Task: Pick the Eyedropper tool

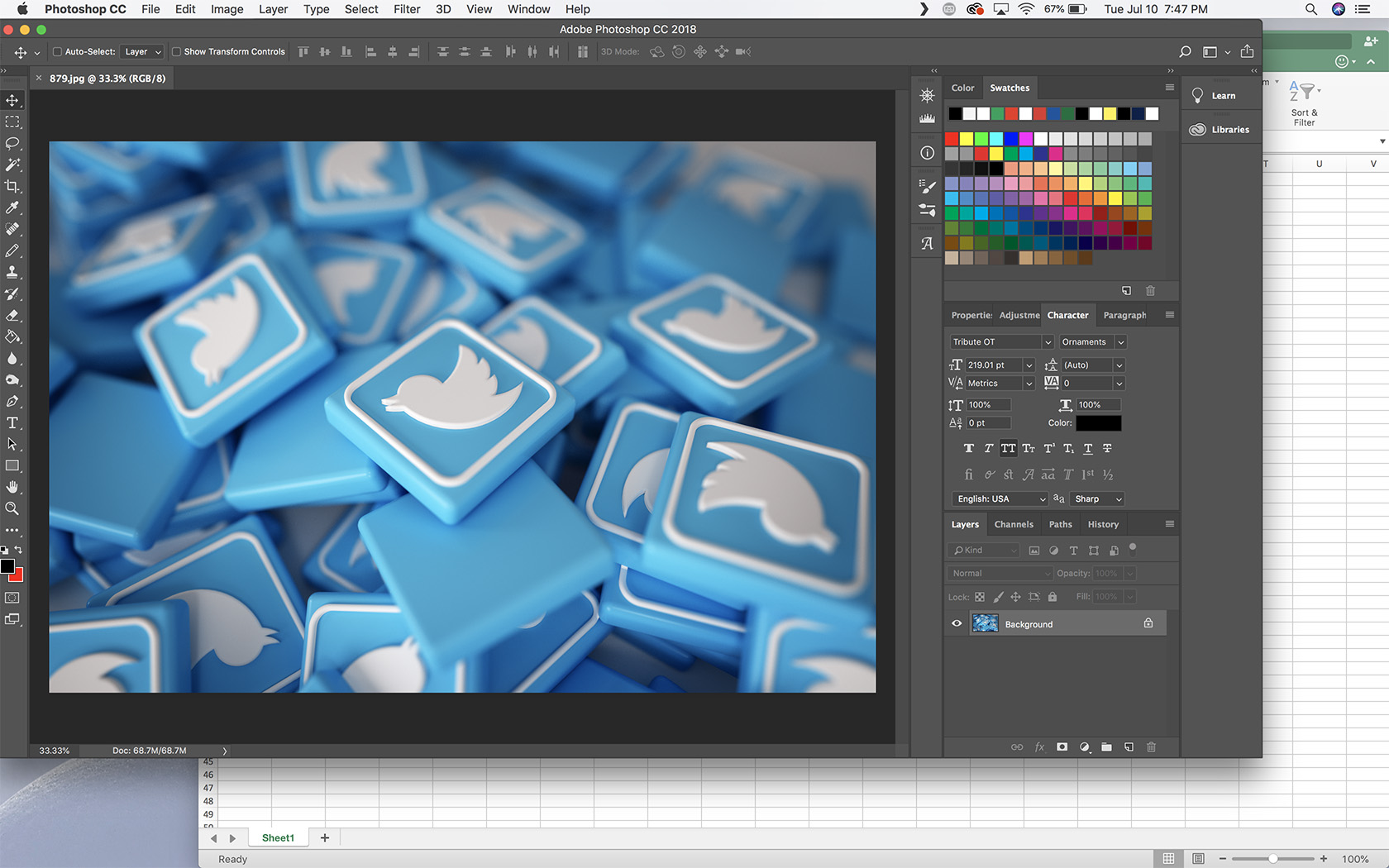Action: tap(12, 207)
